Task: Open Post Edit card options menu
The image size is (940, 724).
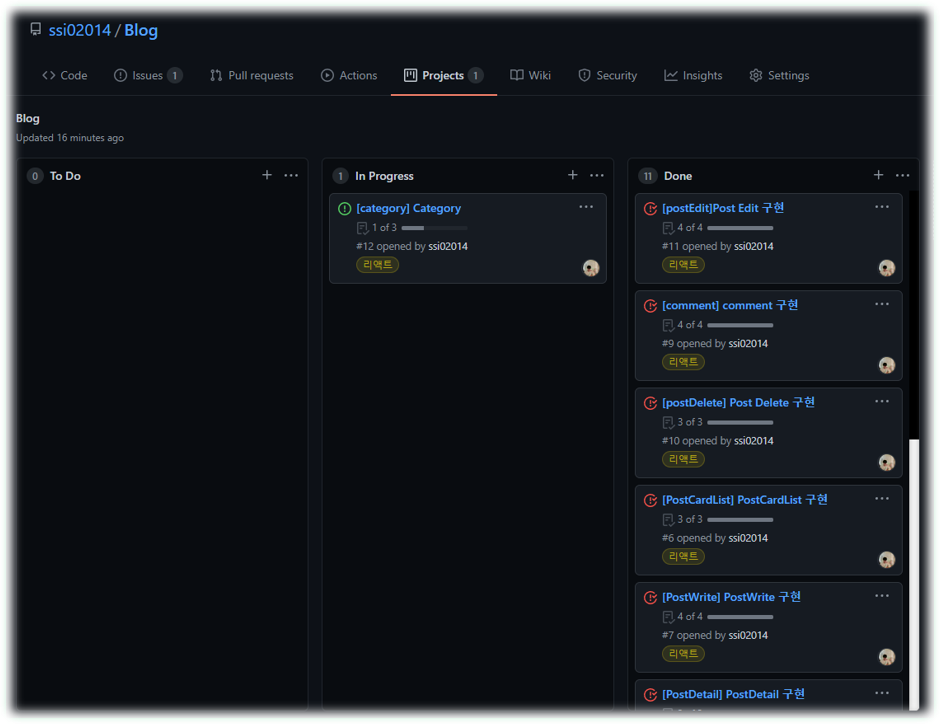Action: [882, 207]
